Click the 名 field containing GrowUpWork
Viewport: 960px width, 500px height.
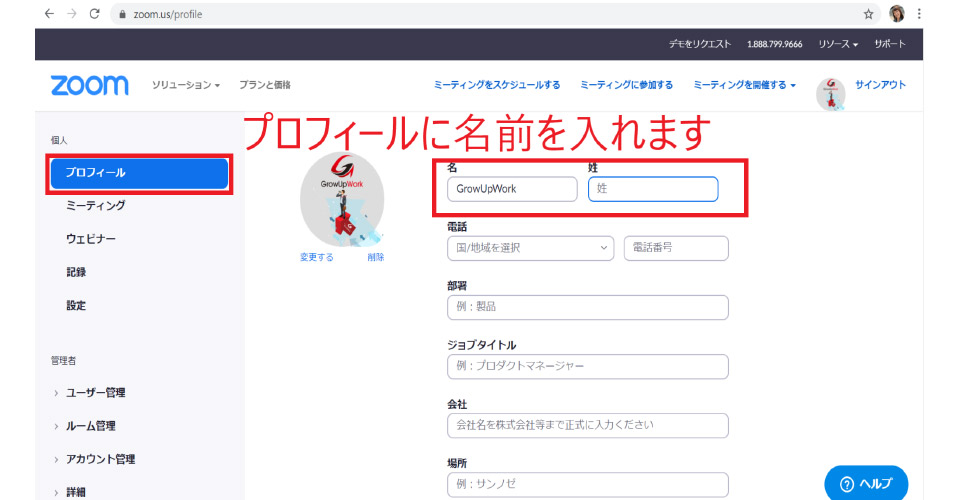512,189
